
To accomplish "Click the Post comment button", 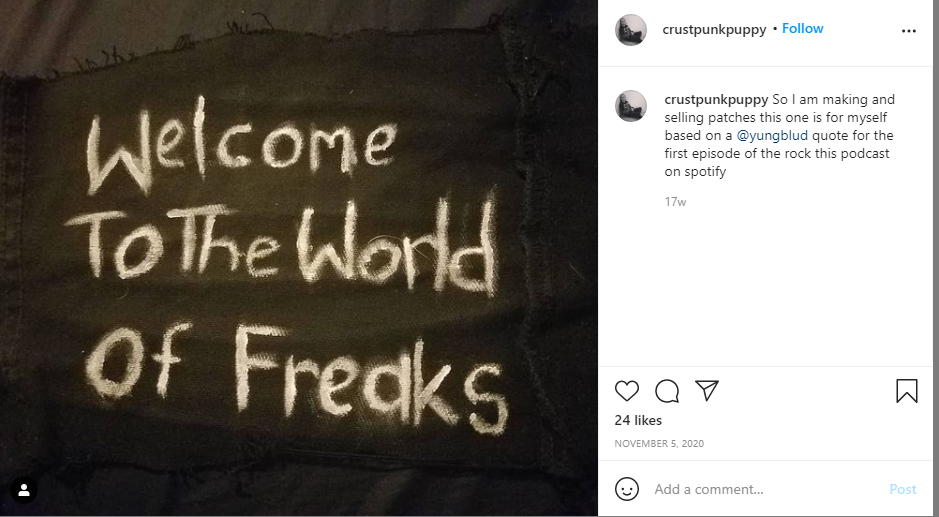I will [902, 489].
